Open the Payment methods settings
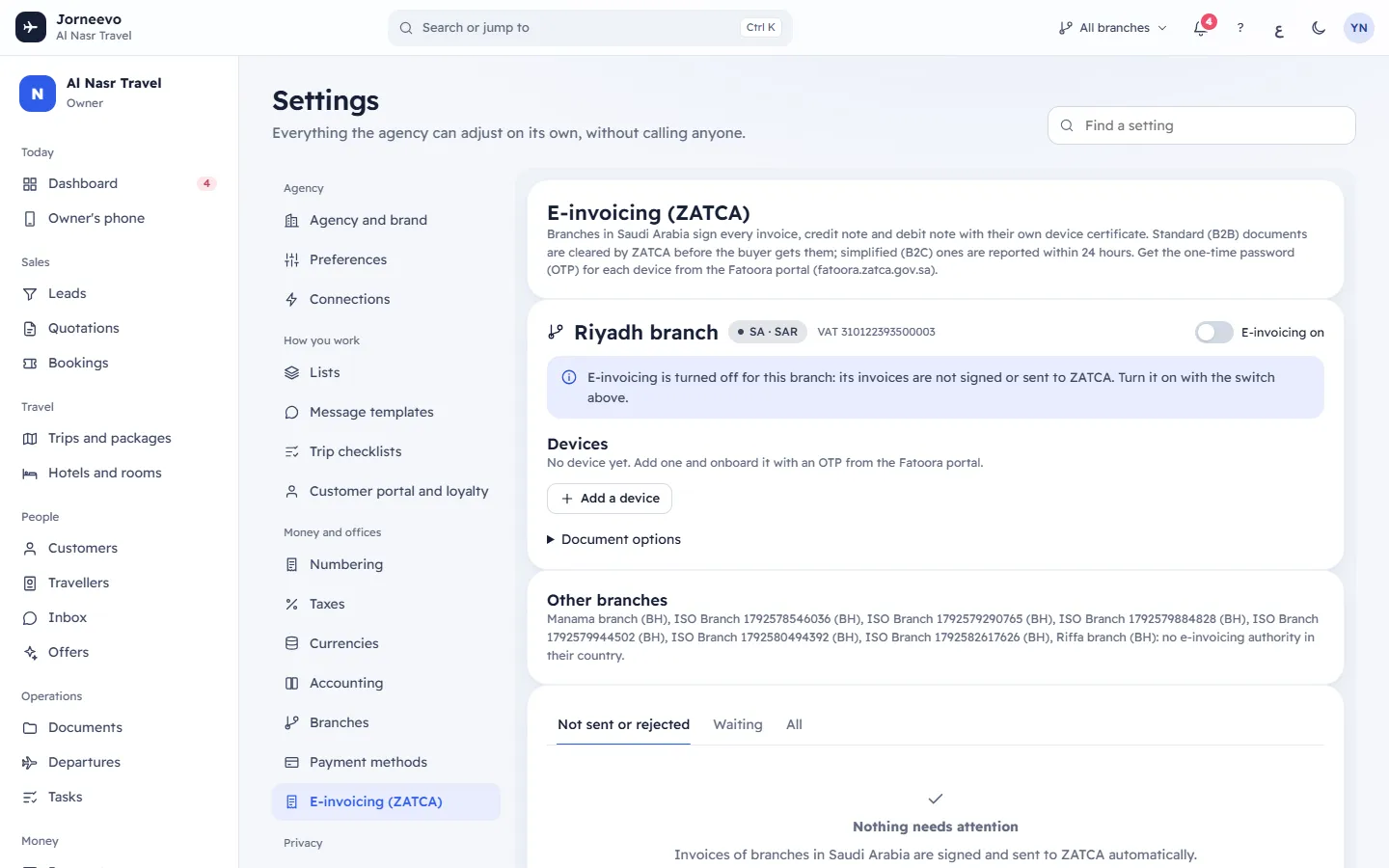This screenshot has width=1389, height=868. 386,762
